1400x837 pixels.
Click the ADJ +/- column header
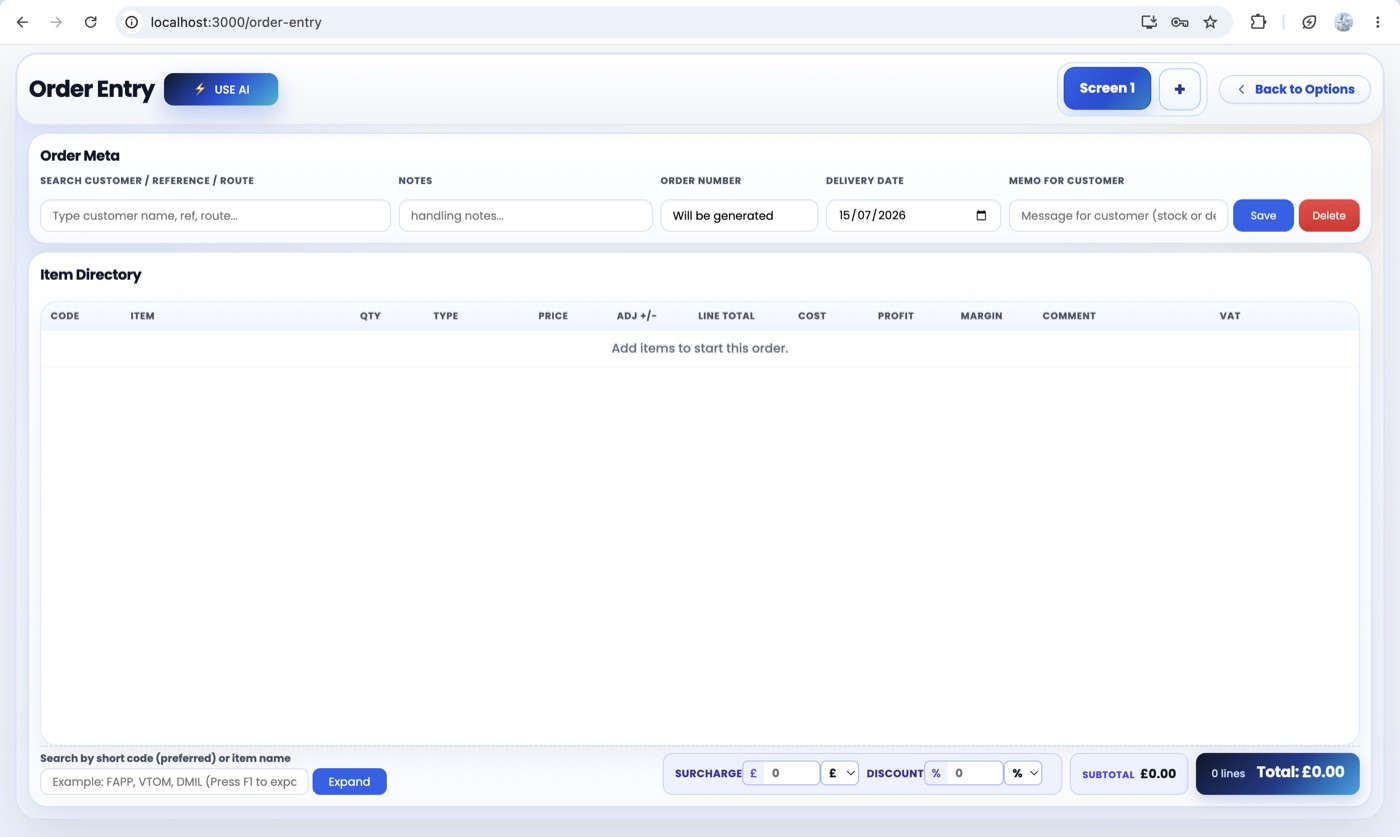coord(637,316)
